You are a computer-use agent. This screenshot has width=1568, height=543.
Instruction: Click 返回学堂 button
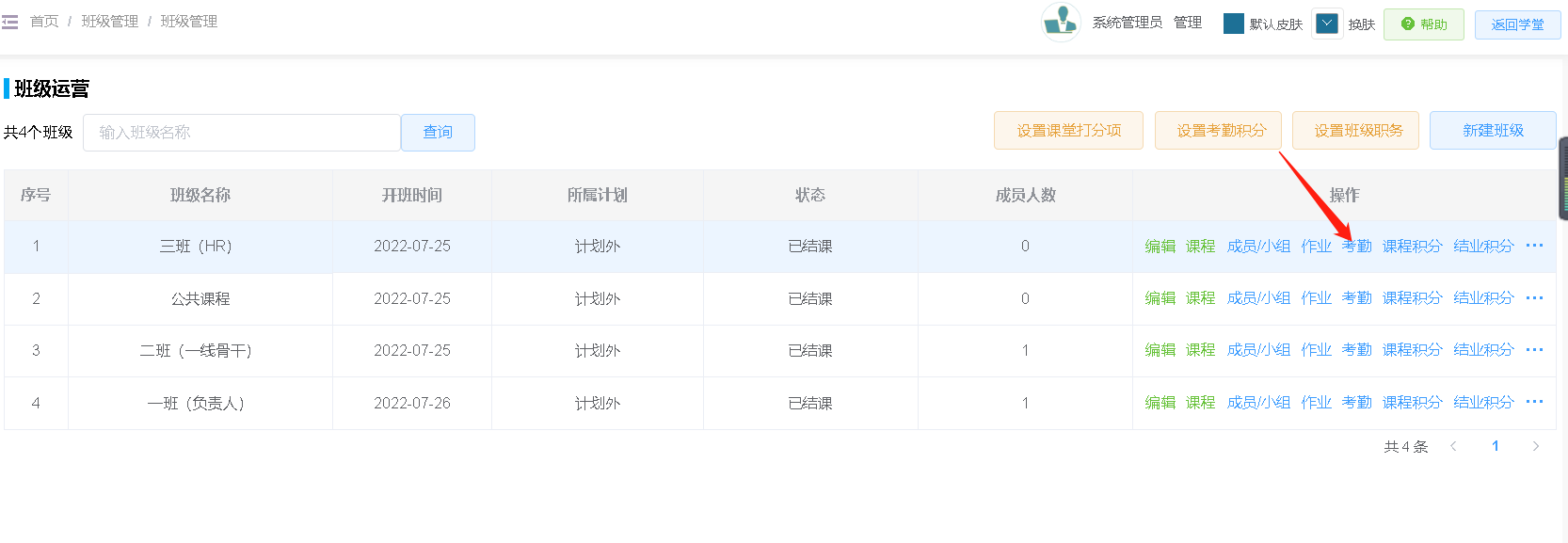point(1517,24)
